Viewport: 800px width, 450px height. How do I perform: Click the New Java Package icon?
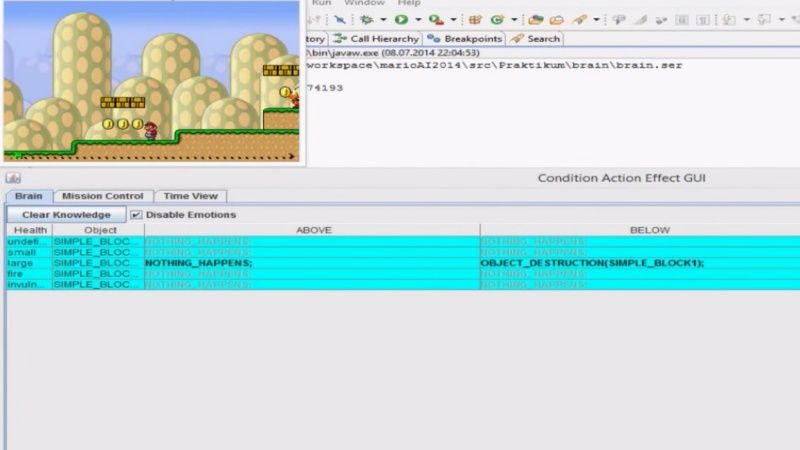pos(476,20)
